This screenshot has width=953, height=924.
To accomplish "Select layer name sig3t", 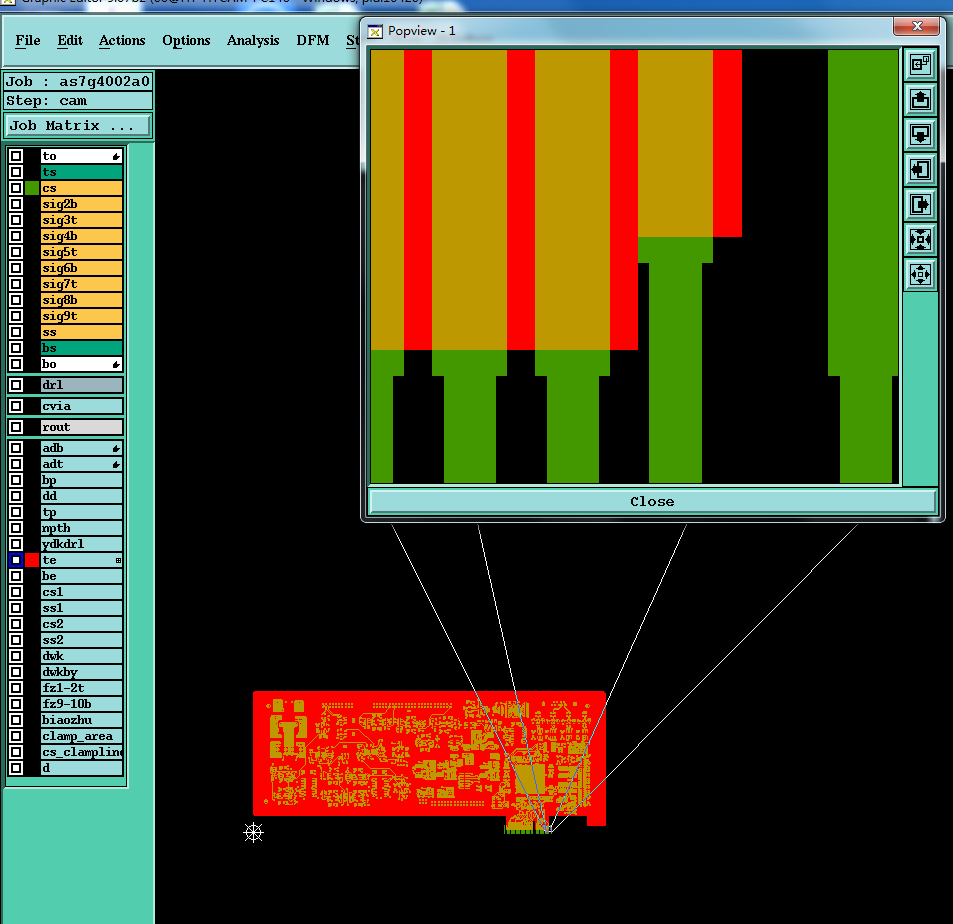I will pos(81,220).
